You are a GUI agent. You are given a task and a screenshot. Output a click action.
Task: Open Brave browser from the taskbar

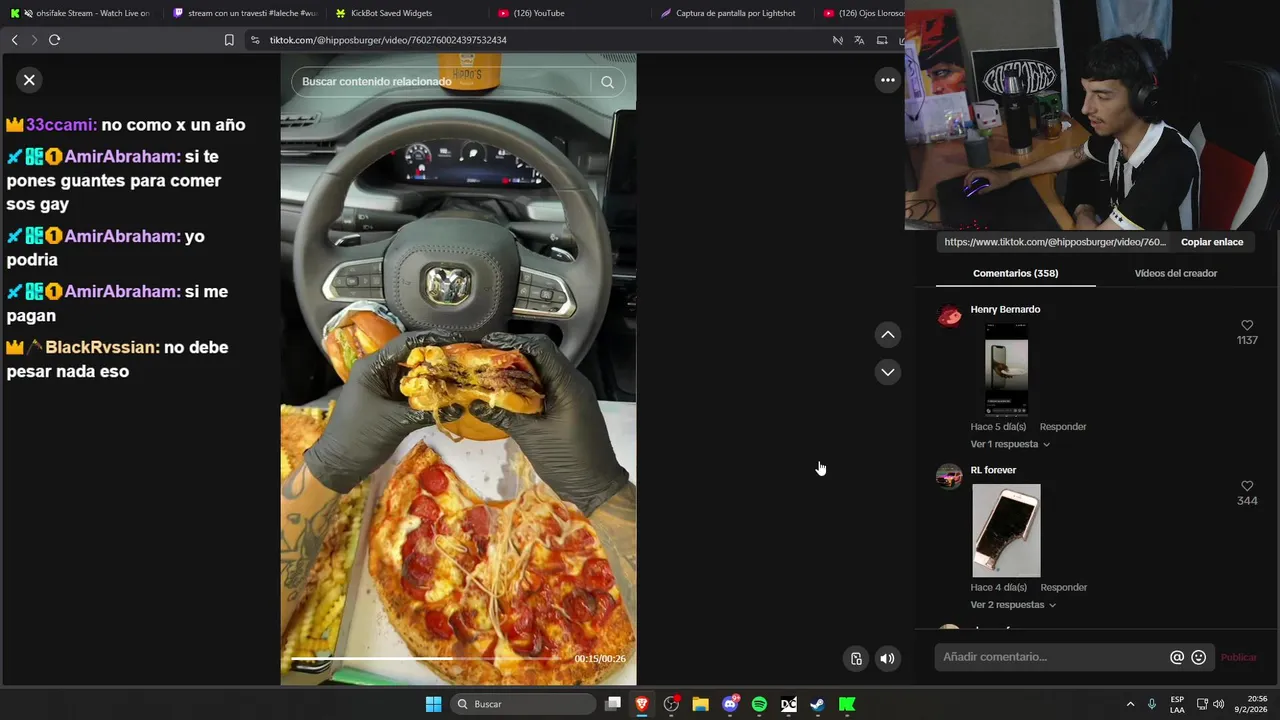(642, 704)
